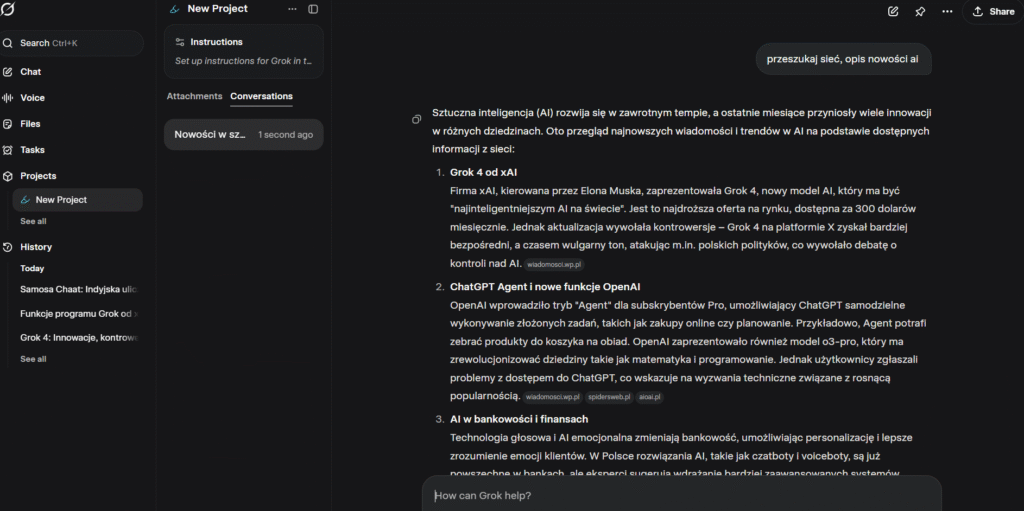This screenshot has height=511, width=1024.
Task: Open the Nowości w sz... conversation
Action: pos(244,135)
